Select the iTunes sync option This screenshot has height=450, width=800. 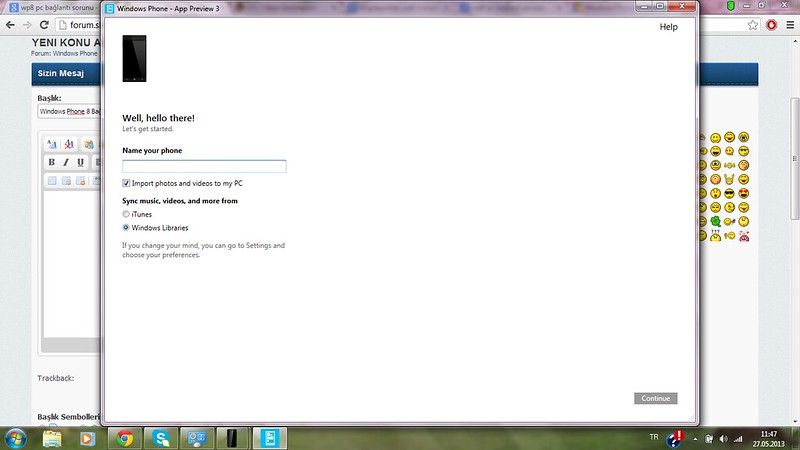point(126,214)
